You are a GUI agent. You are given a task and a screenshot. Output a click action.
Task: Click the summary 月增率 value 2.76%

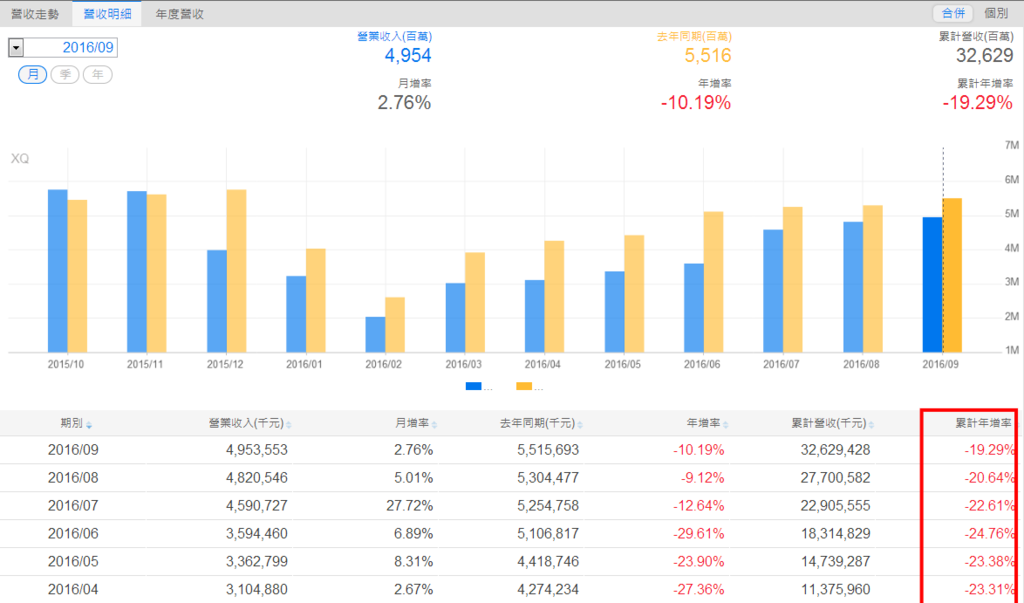point(404,103)
